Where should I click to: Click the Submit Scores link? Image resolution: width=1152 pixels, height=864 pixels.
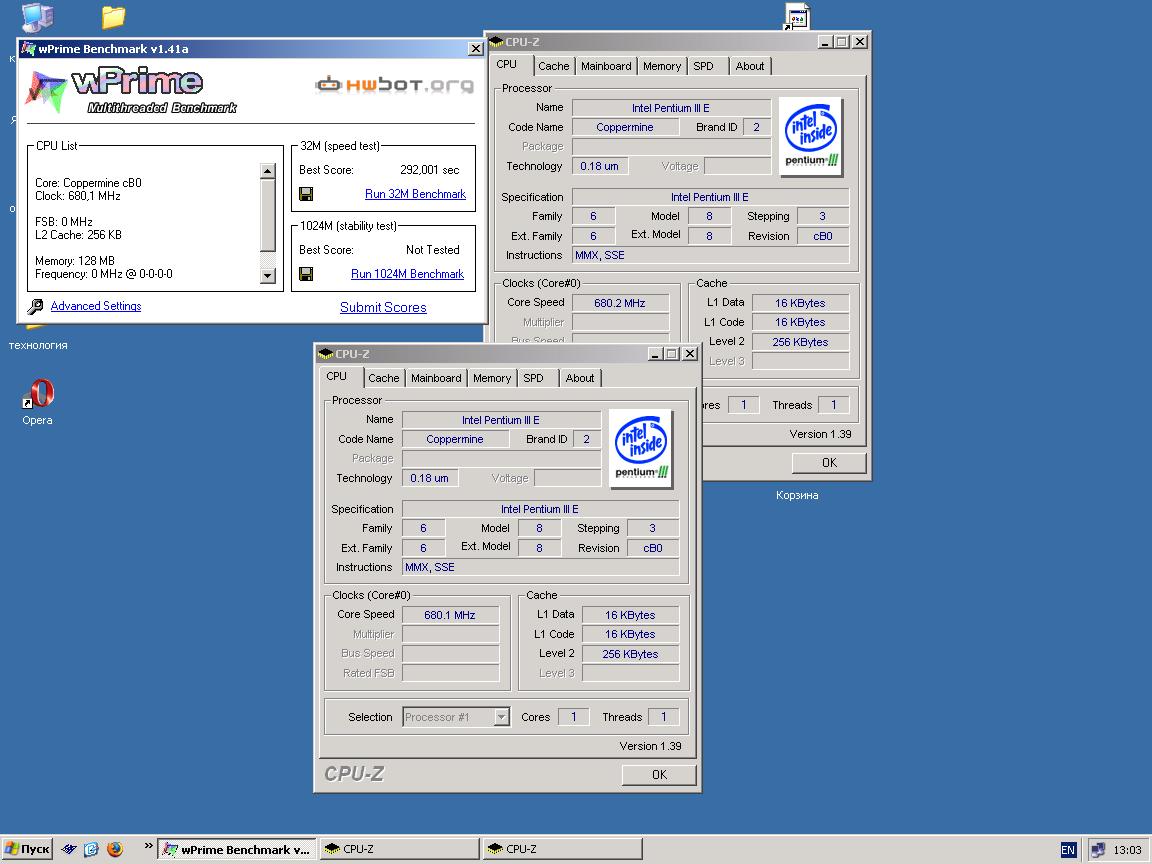click(x=383, y=308)
